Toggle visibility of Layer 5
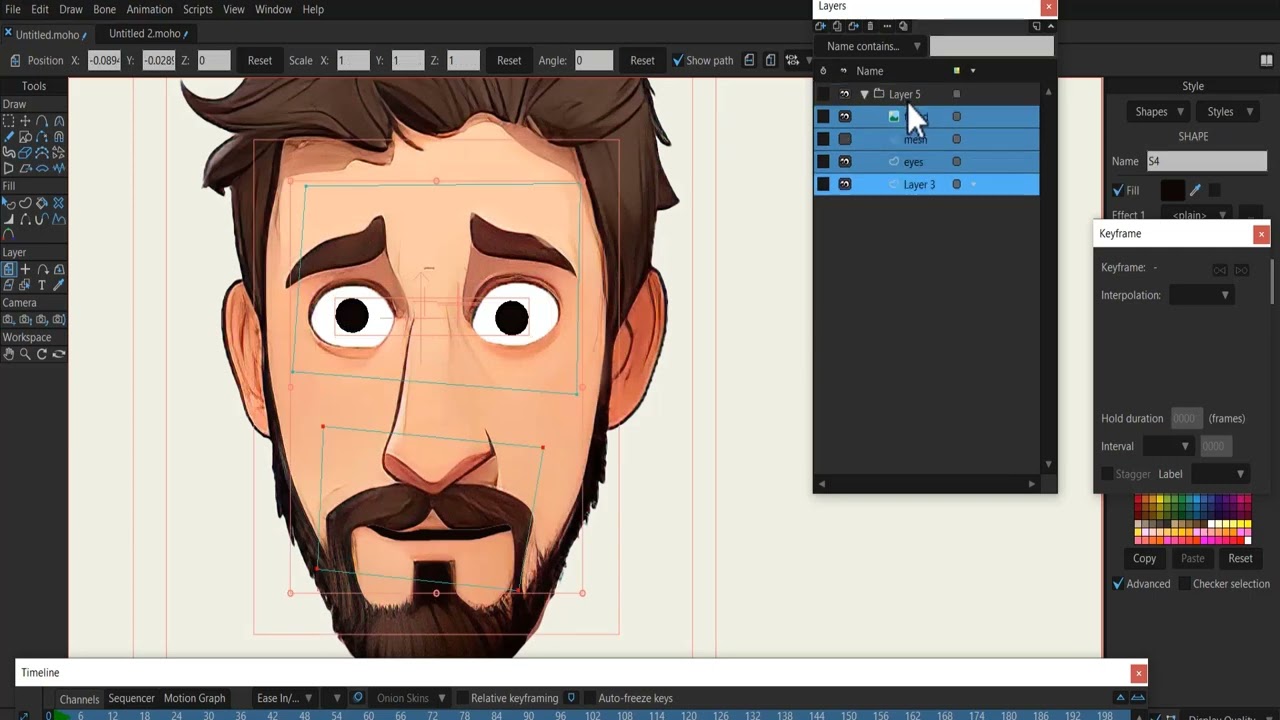The width and height of the screenshot is (1280, 720). click(845, 94)
